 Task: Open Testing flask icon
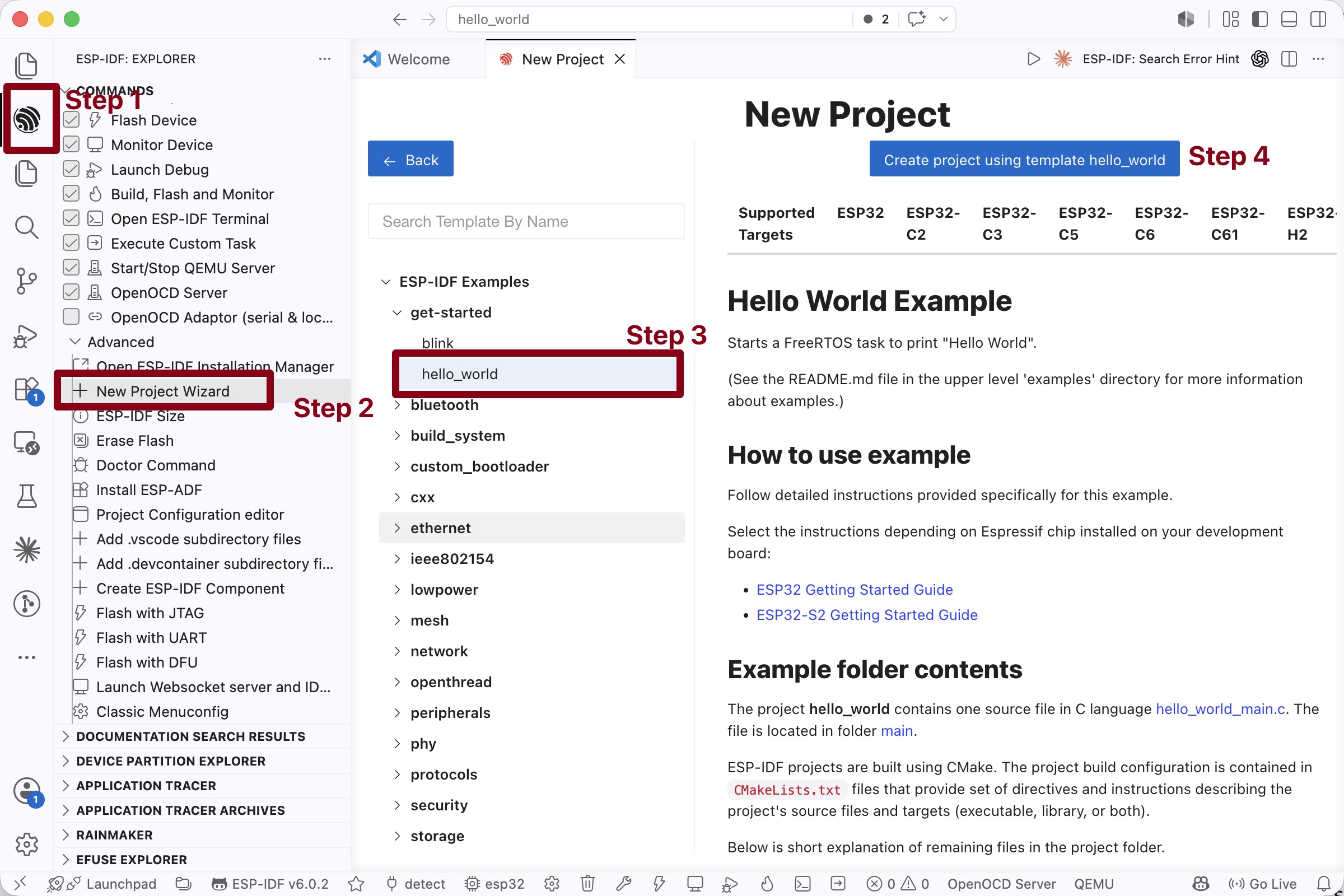[26, 496]
